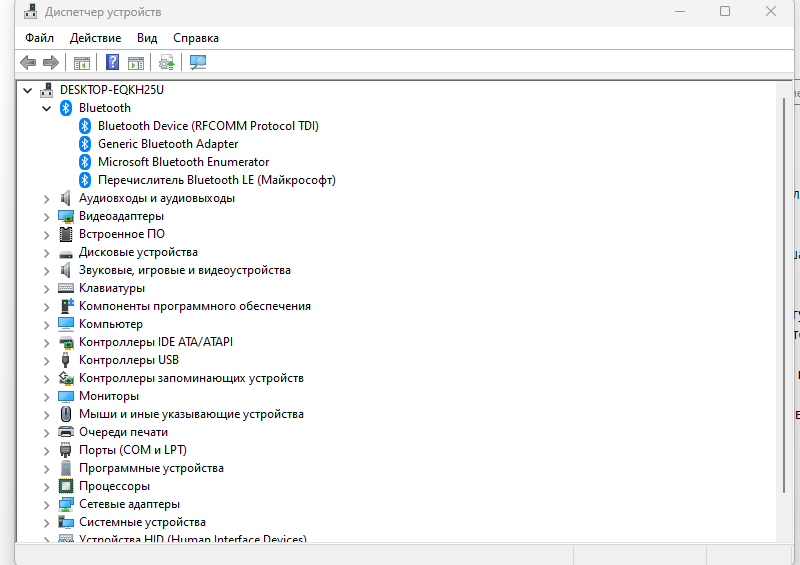Image resolution: width=800 pixels, height=565 pixels.
Task: Expand the Видеоадаптеры category
Action: 46,217
